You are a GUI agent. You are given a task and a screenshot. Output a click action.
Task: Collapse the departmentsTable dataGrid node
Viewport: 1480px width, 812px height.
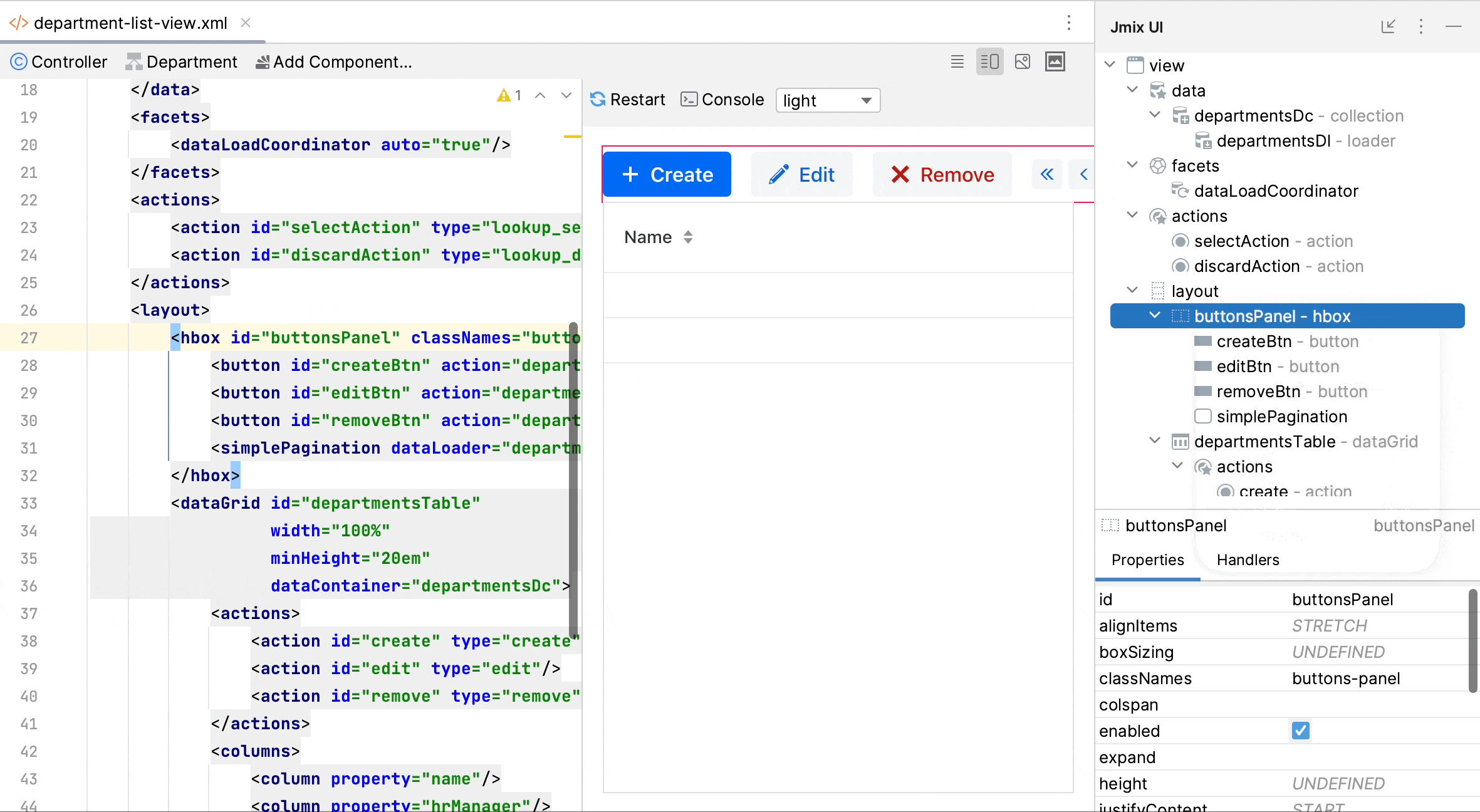[x=1155, y=441]
